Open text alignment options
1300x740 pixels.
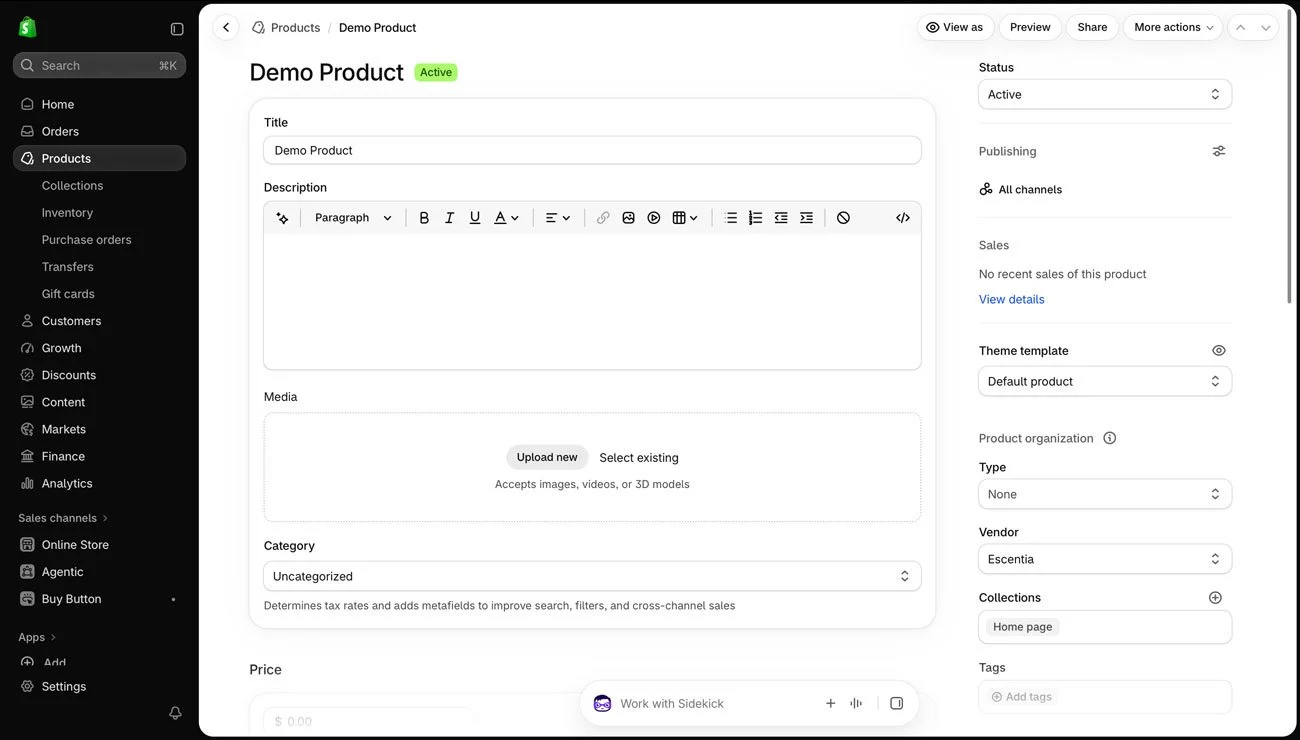tap(558, 218)
